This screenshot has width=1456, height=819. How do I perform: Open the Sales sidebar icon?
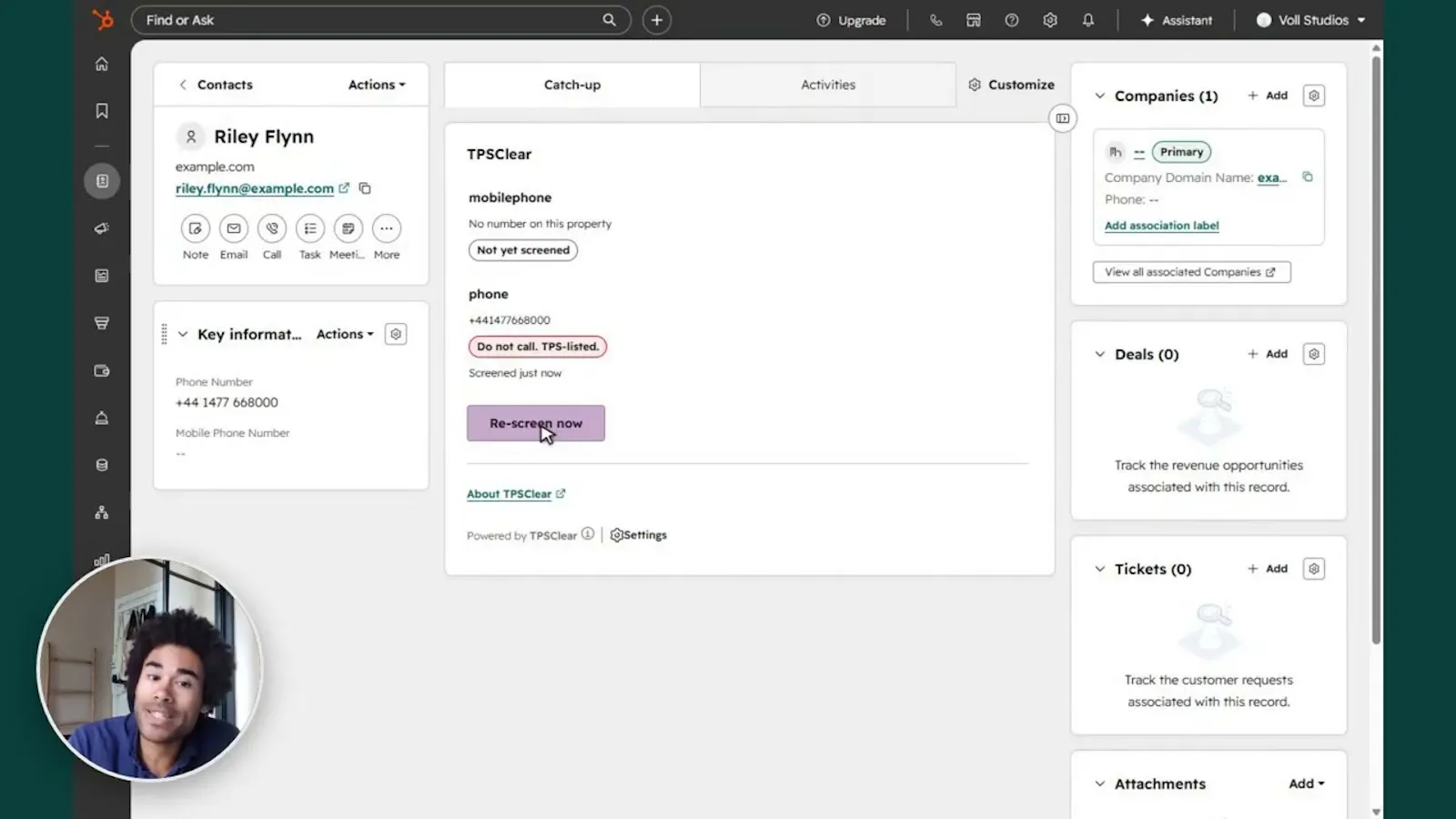click(x=102, y=323)
